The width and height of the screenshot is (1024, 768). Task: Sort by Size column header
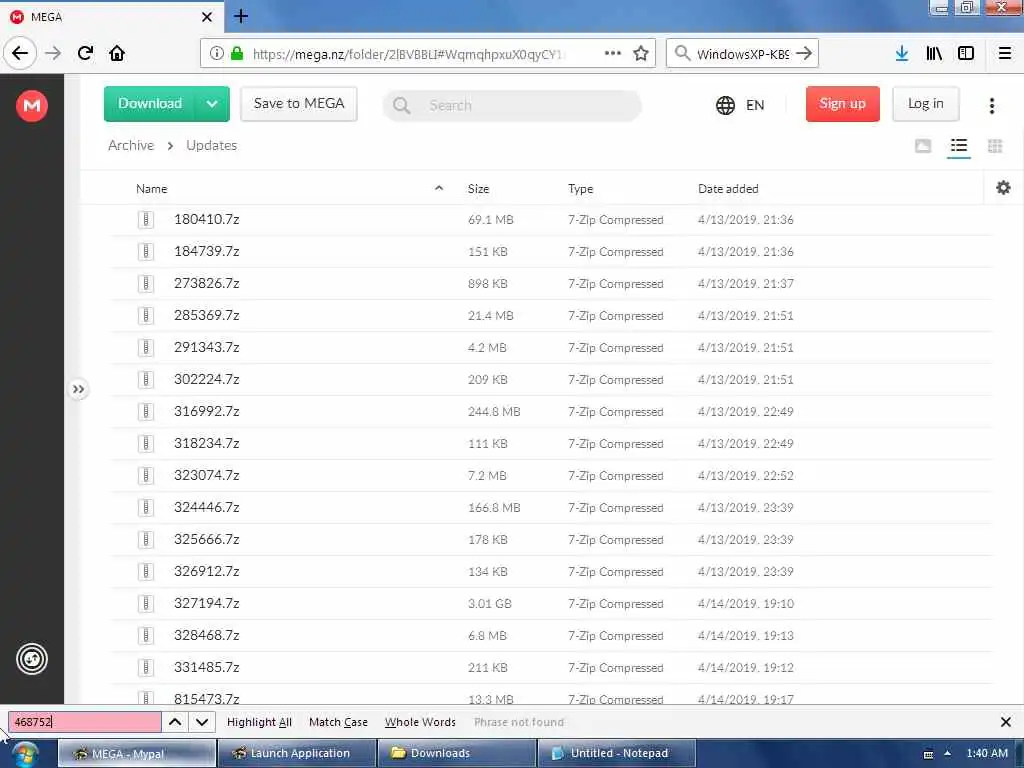[x=478, y=189]
